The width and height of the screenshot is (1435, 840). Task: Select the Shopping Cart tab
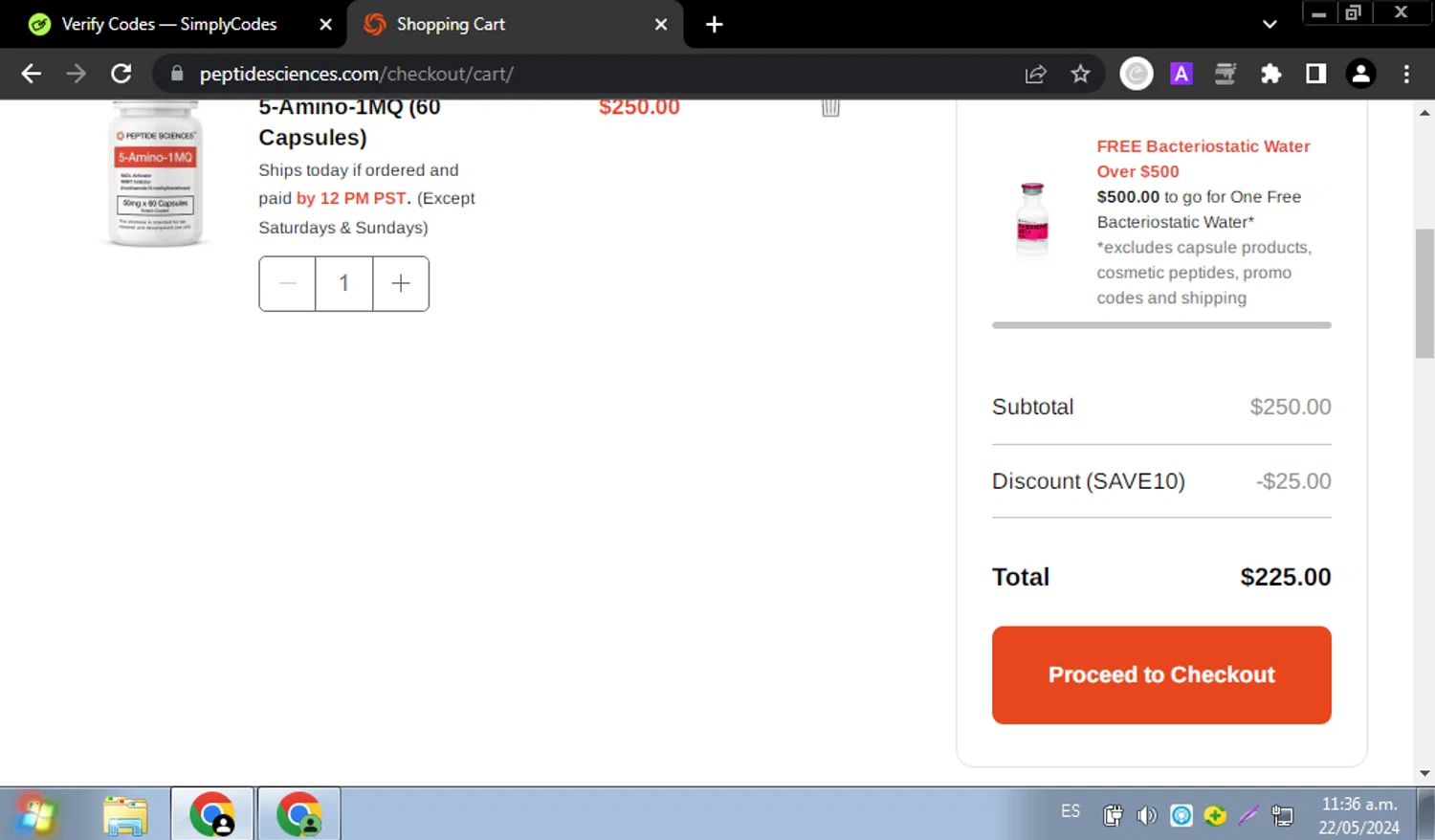click(515, 24)
